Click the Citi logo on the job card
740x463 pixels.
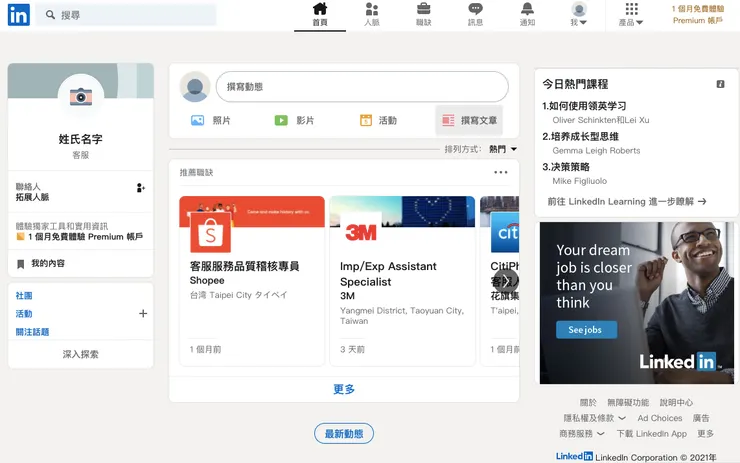click(x=505, y=232)
